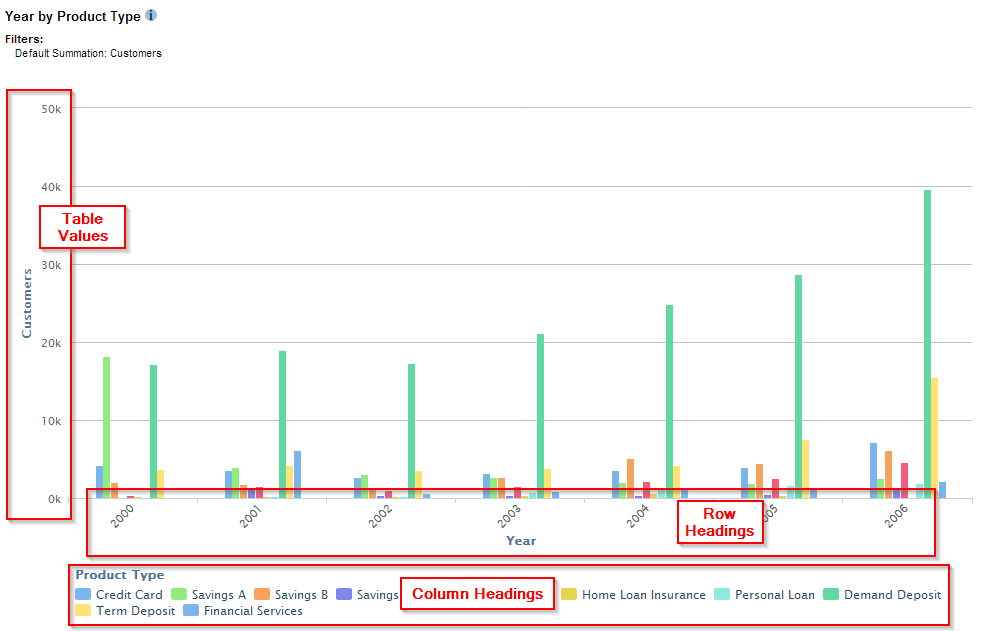Viewport: 991px width, 631px height.
Task: Click the yellow Term Deposit bar in 2006
Action: 935,435
